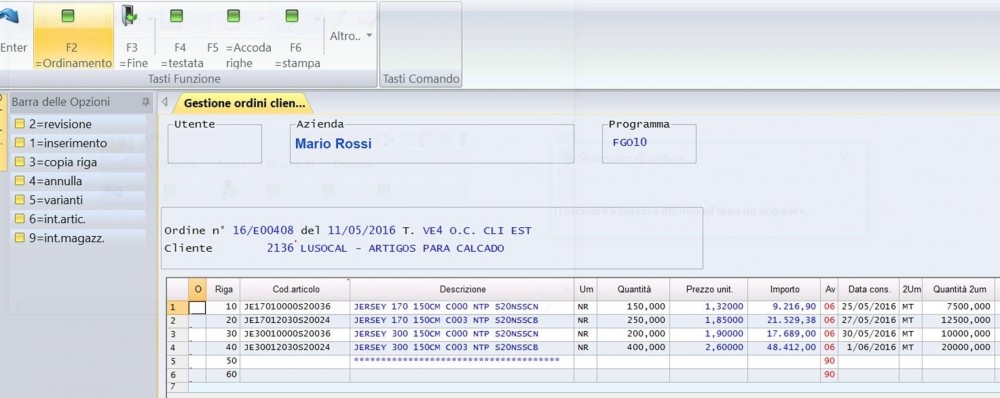Click article code JE30010000S20036

coord(287,334)
